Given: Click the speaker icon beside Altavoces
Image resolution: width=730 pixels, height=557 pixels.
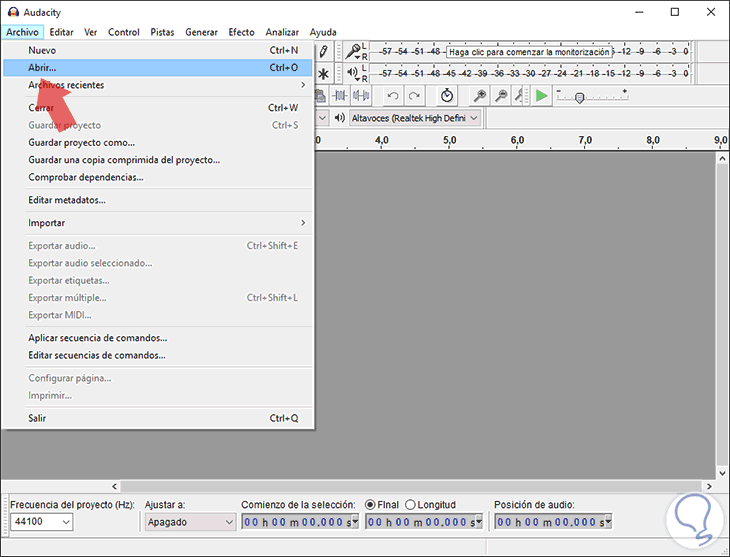Looking at the screenshot, I should click(x=340, y=118).
